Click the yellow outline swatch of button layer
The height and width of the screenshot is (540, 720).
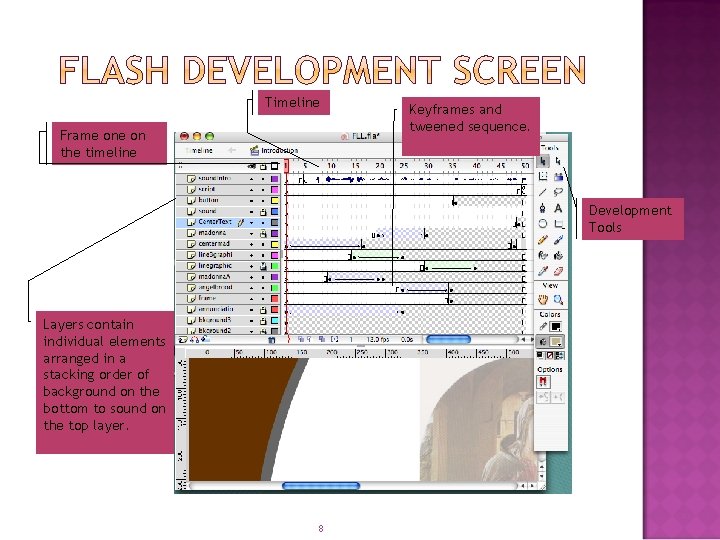tap(275, 201)
